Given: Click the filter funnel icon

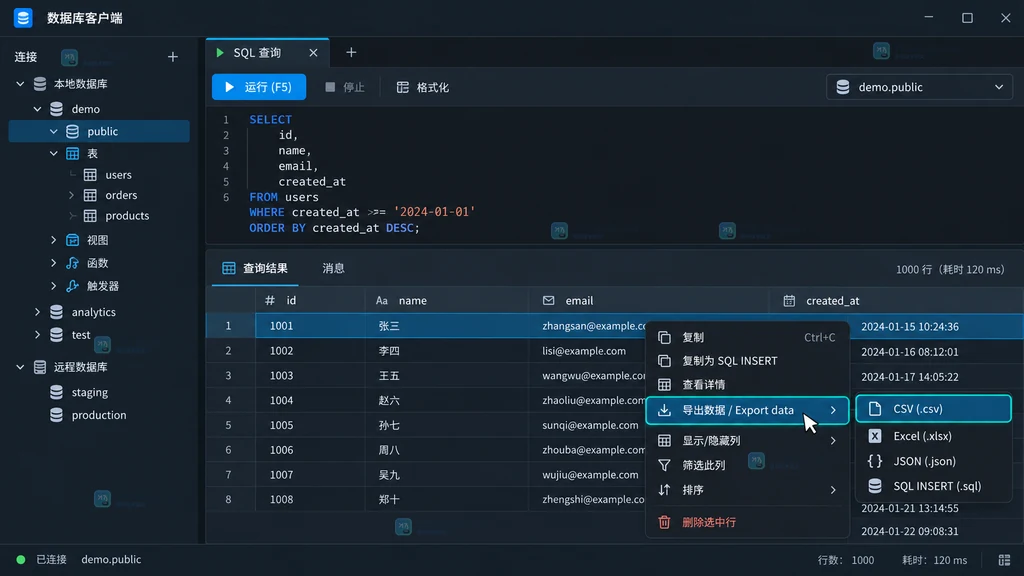Looking at the screenshot, I should click(664, 465).
